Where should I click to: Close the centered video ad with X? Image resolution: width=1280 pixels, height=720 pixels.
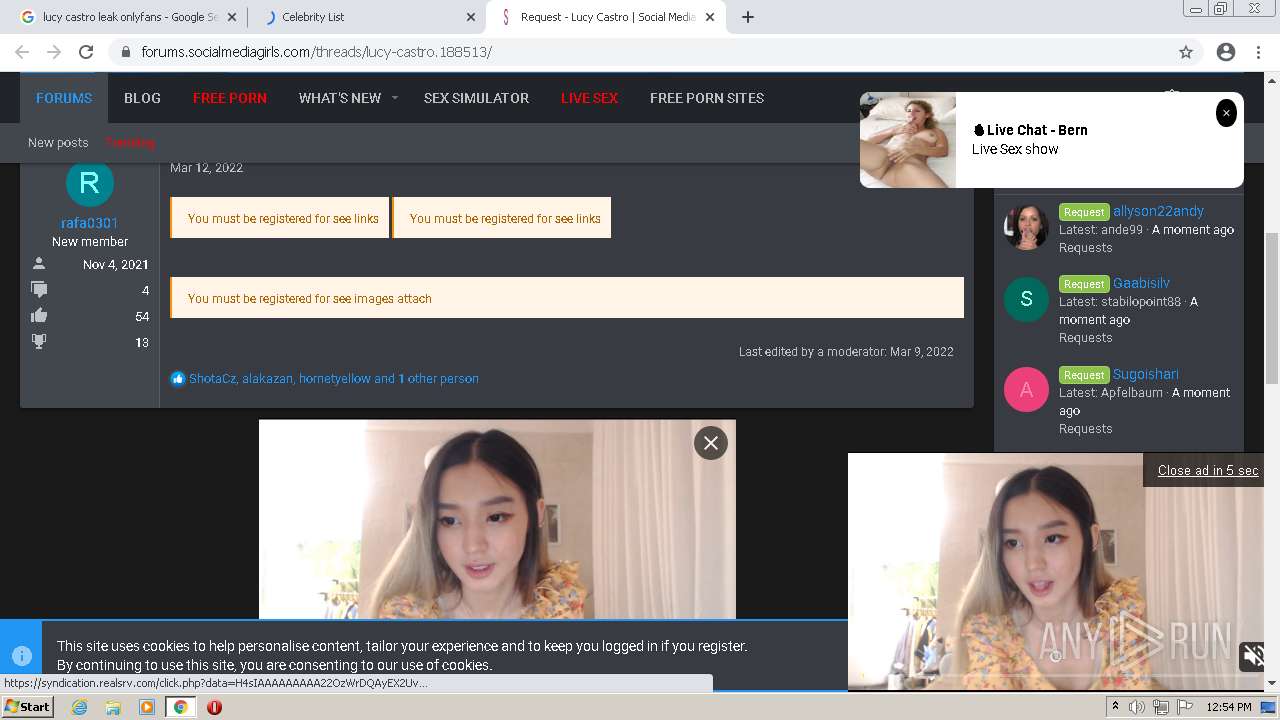coord(711,443)
